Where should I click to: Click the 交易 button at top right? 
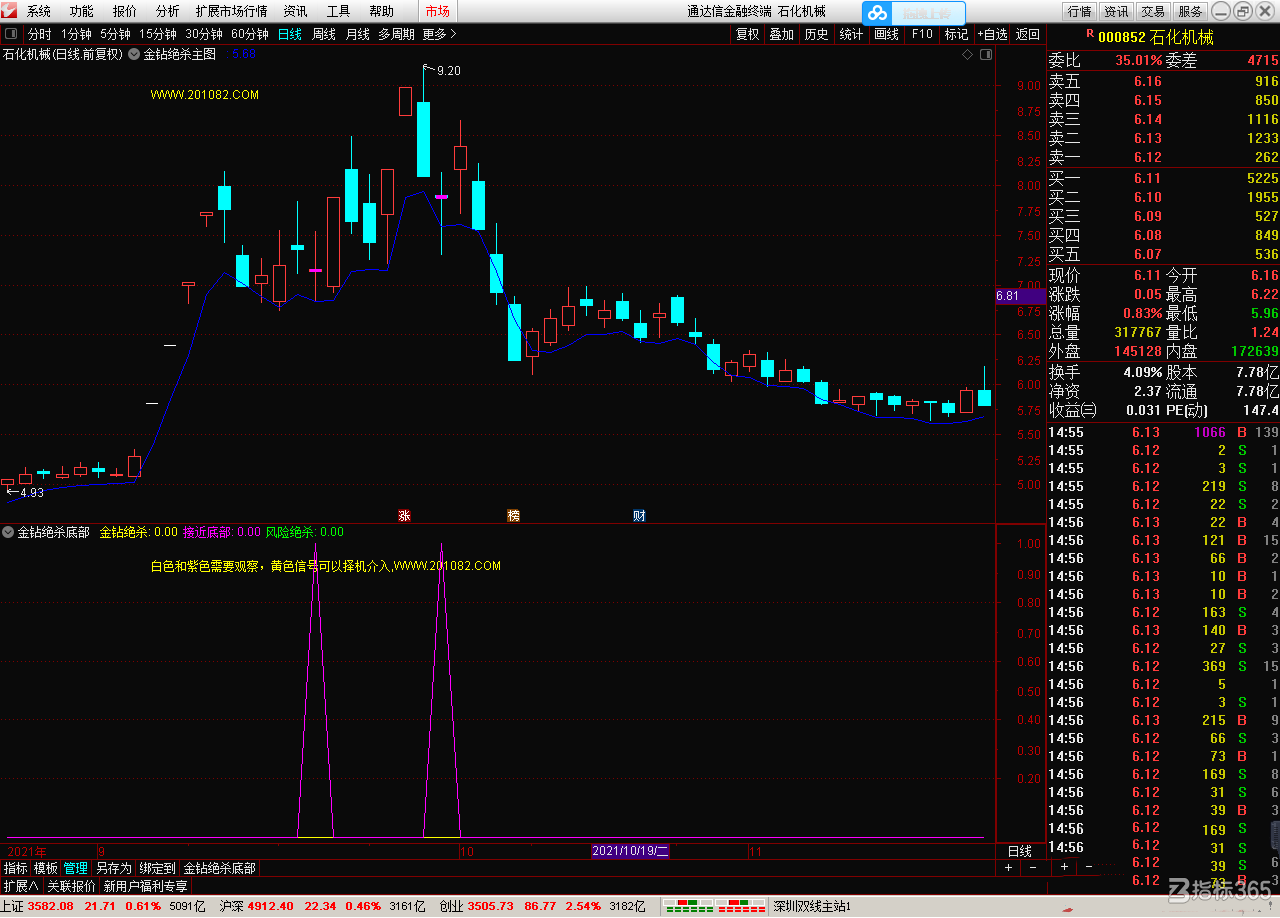[1153, 11]
